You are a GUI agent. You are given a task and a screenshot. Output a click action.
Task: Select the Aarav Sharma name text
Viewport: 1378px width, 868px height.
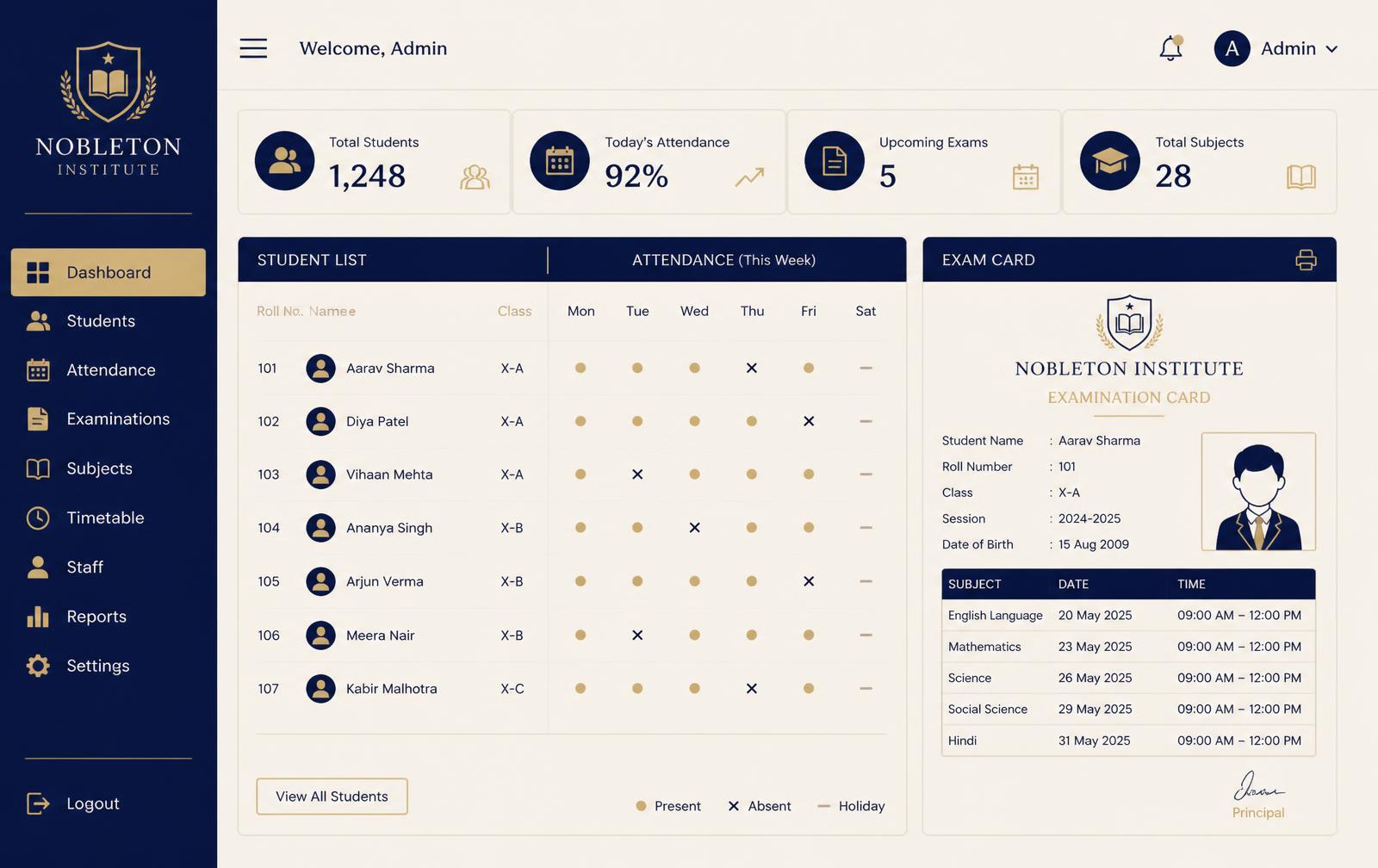pyautogui.click(x=390, y=369)
